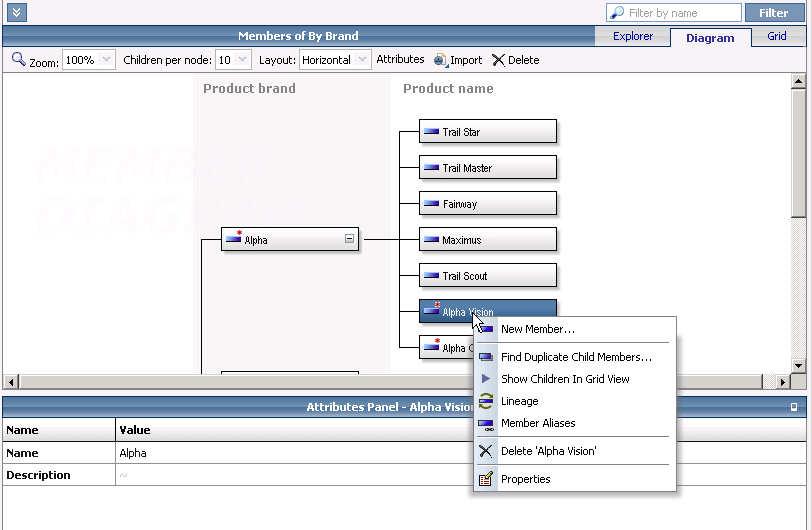The height and width of the screenshot is (530, 812).
Task: Click the Properties menu icon
Action: coord(486,479)
